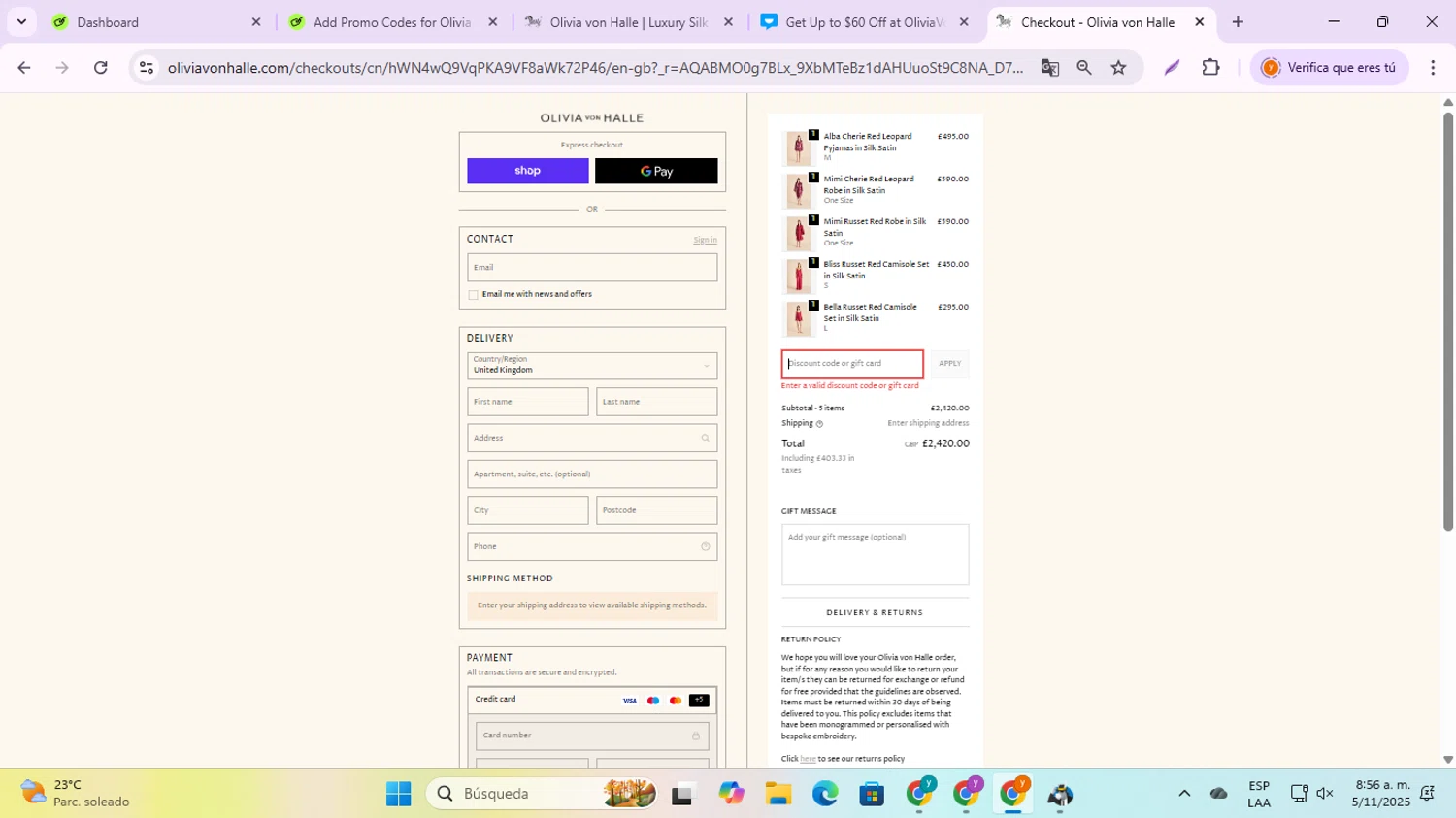Focus the Card number field
Screen dimensions: 1456x818
(592, 736)
